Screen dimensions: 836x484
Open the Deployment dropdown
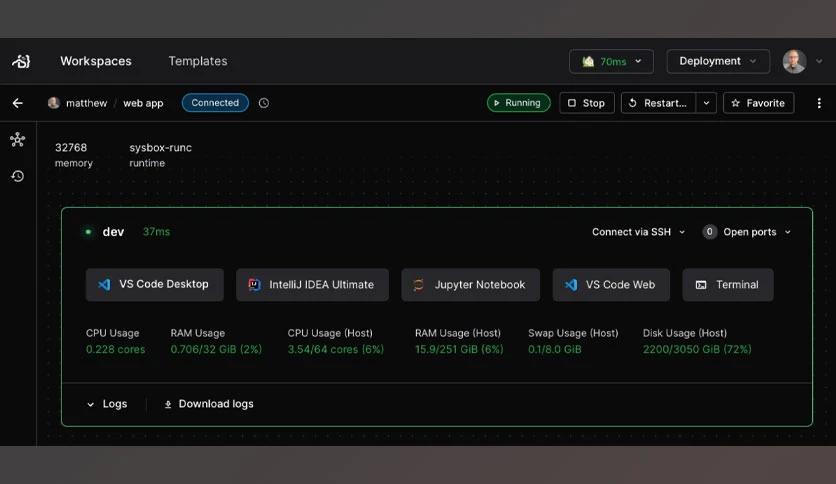[718, 61]
